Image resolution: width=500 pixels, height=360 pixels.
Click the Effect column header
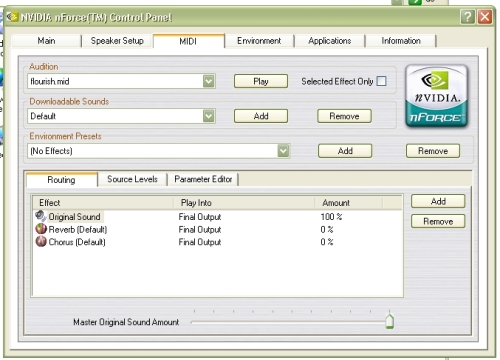[103, 203]
